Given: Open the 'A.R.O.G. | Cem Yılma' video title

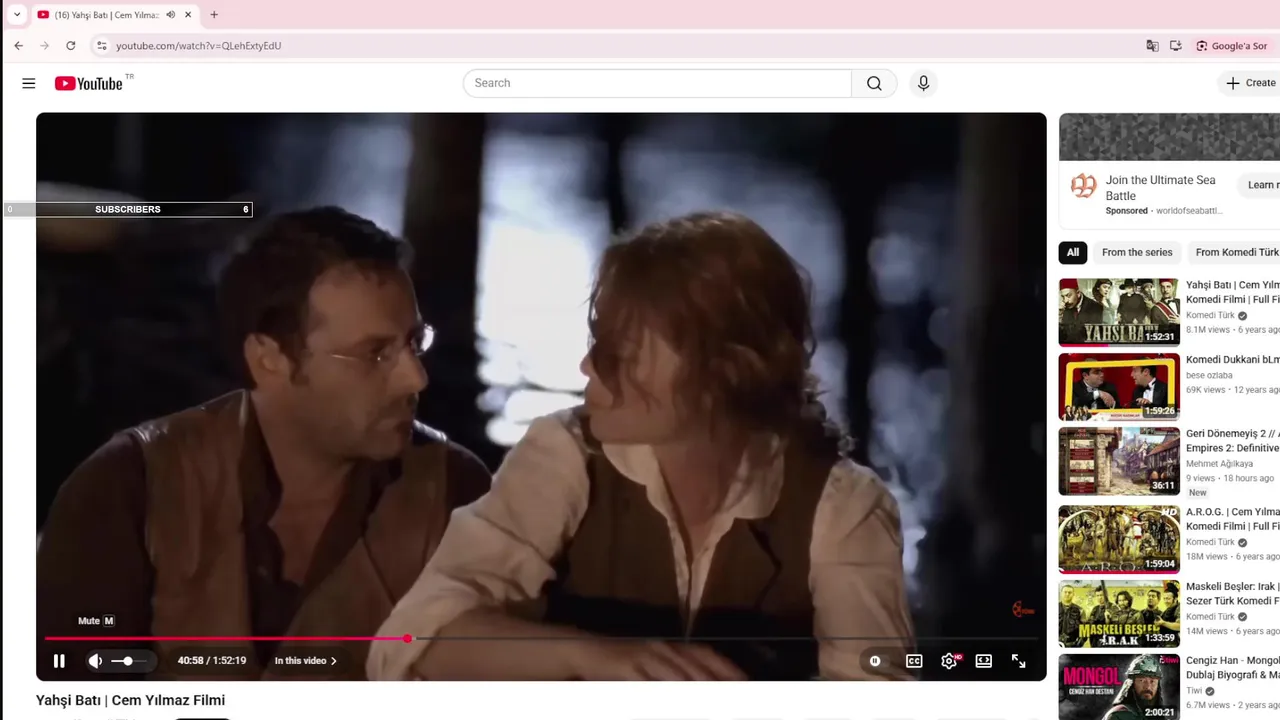Looking at the screenshot, I should click(1233, 519).
